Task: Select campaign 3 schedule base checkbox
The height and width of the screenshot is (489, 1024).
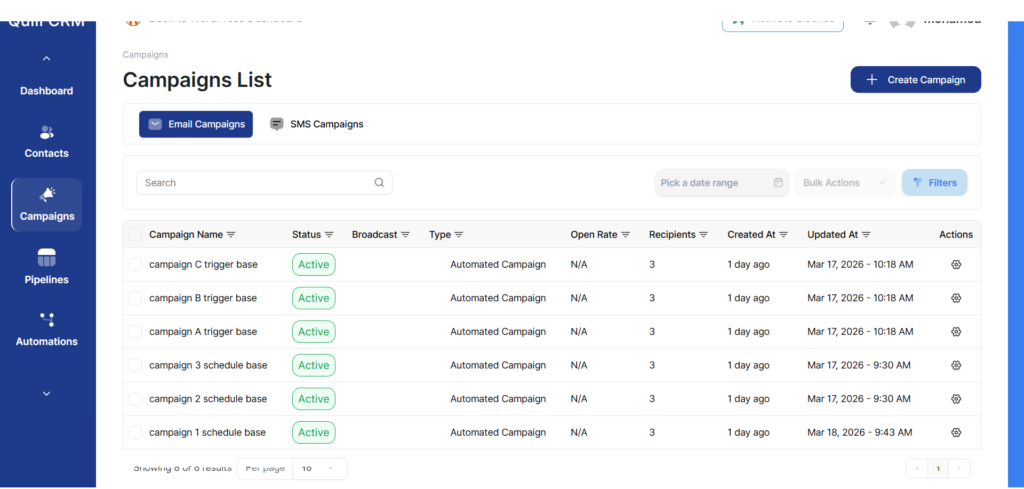Action: [x=135, y=365]
